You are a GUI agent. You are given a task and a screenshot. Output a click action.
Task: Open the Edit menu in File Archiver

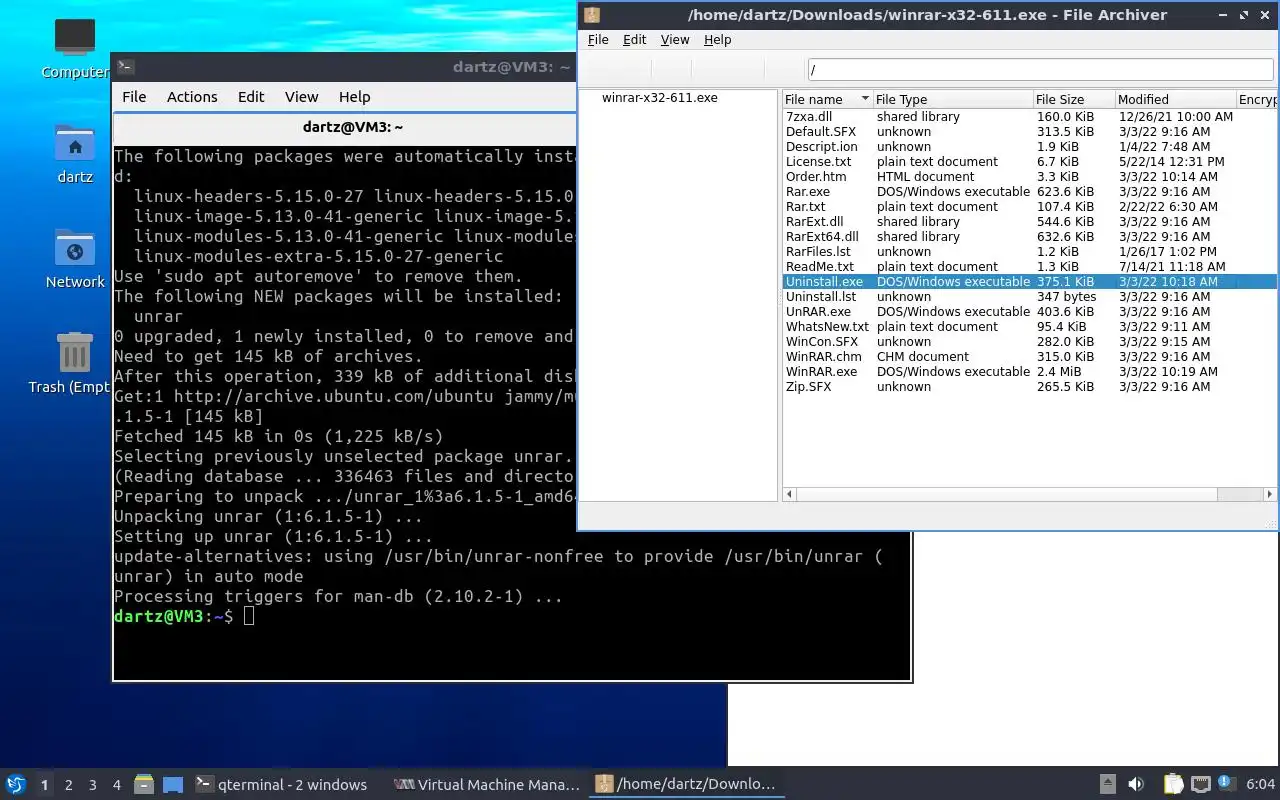coord(634,40)
